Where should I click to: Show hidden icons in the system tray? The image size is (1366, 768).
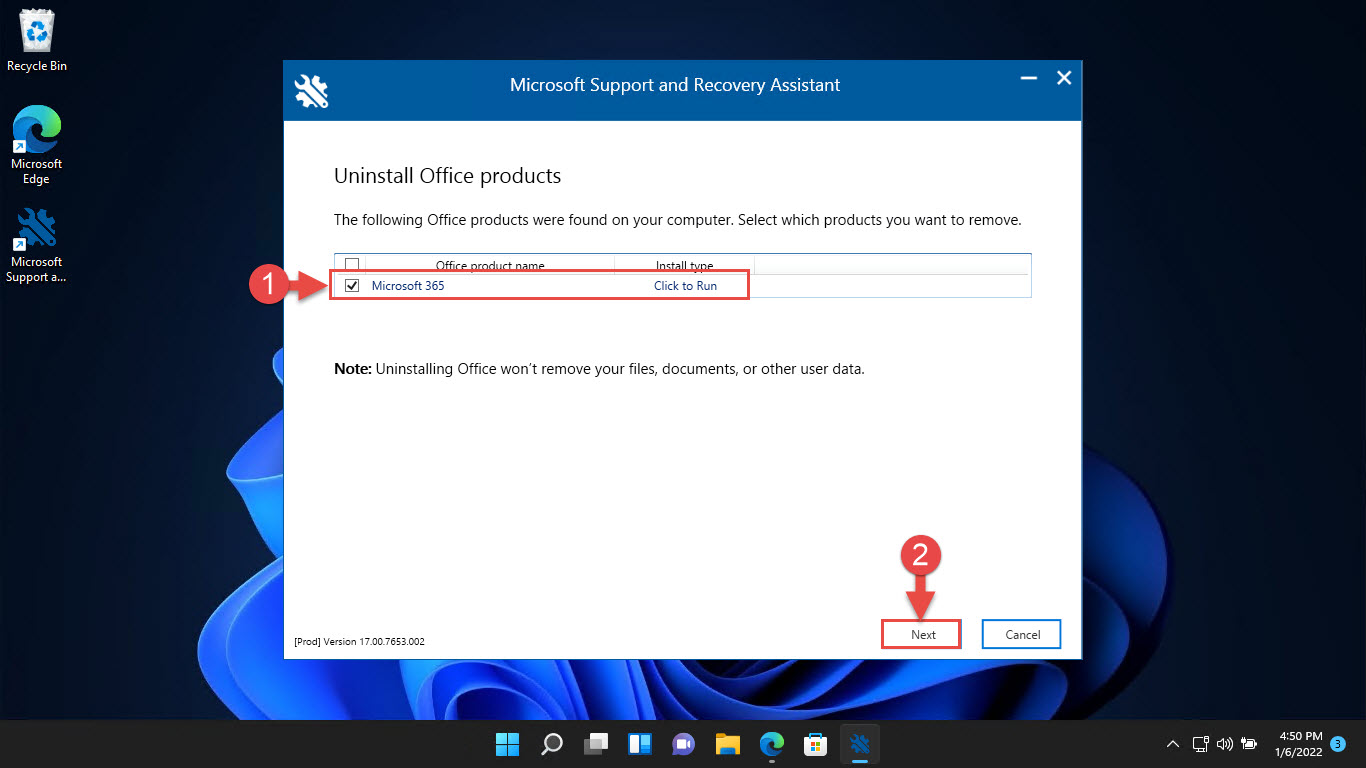[1173, 744]
